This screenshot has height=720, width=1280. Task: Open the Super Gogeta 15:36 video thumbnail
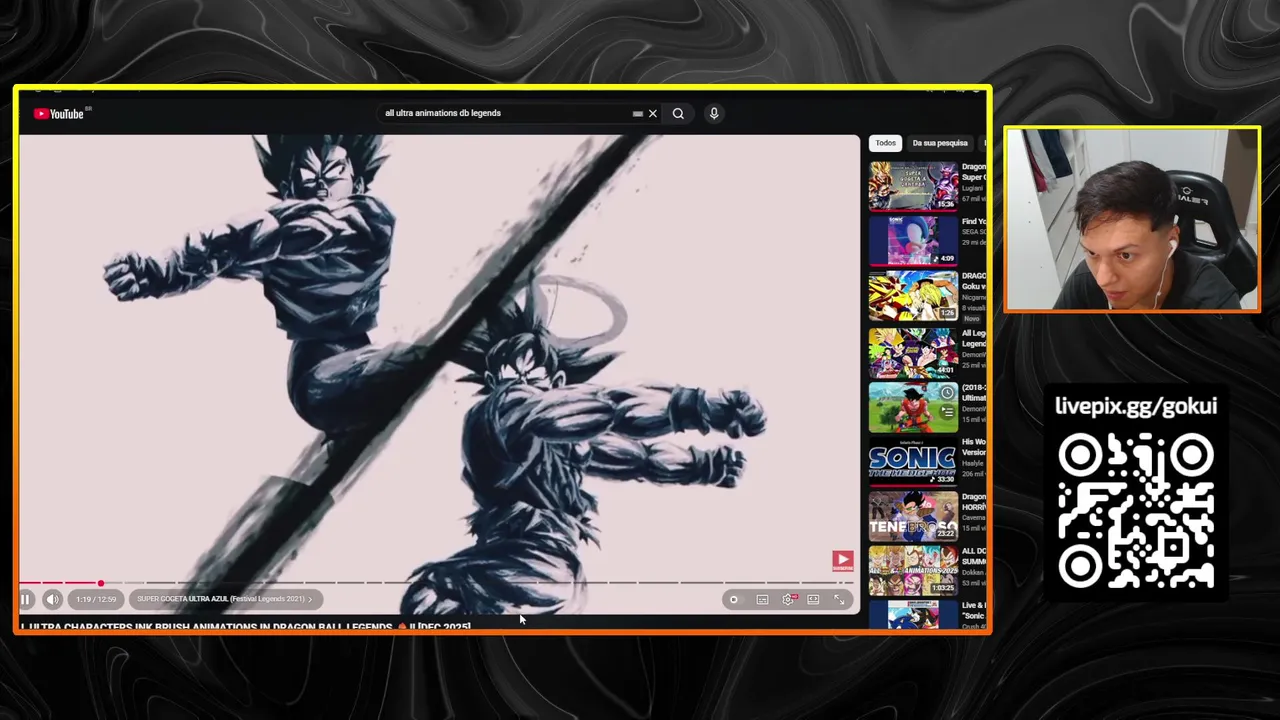(913, 186)
